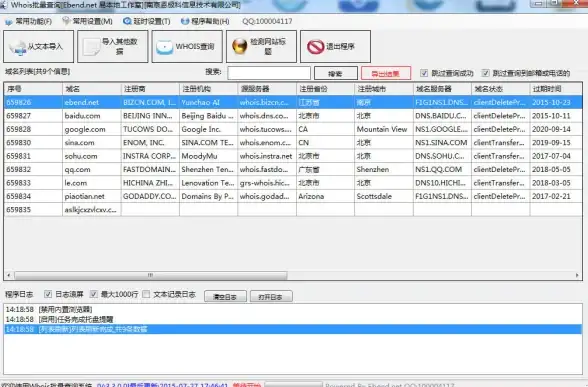Start the WHOIS查询 lookup
Image resolution: width=588 pixels, height=387 pixels.
pyautogui.click(x=187, y=46)
